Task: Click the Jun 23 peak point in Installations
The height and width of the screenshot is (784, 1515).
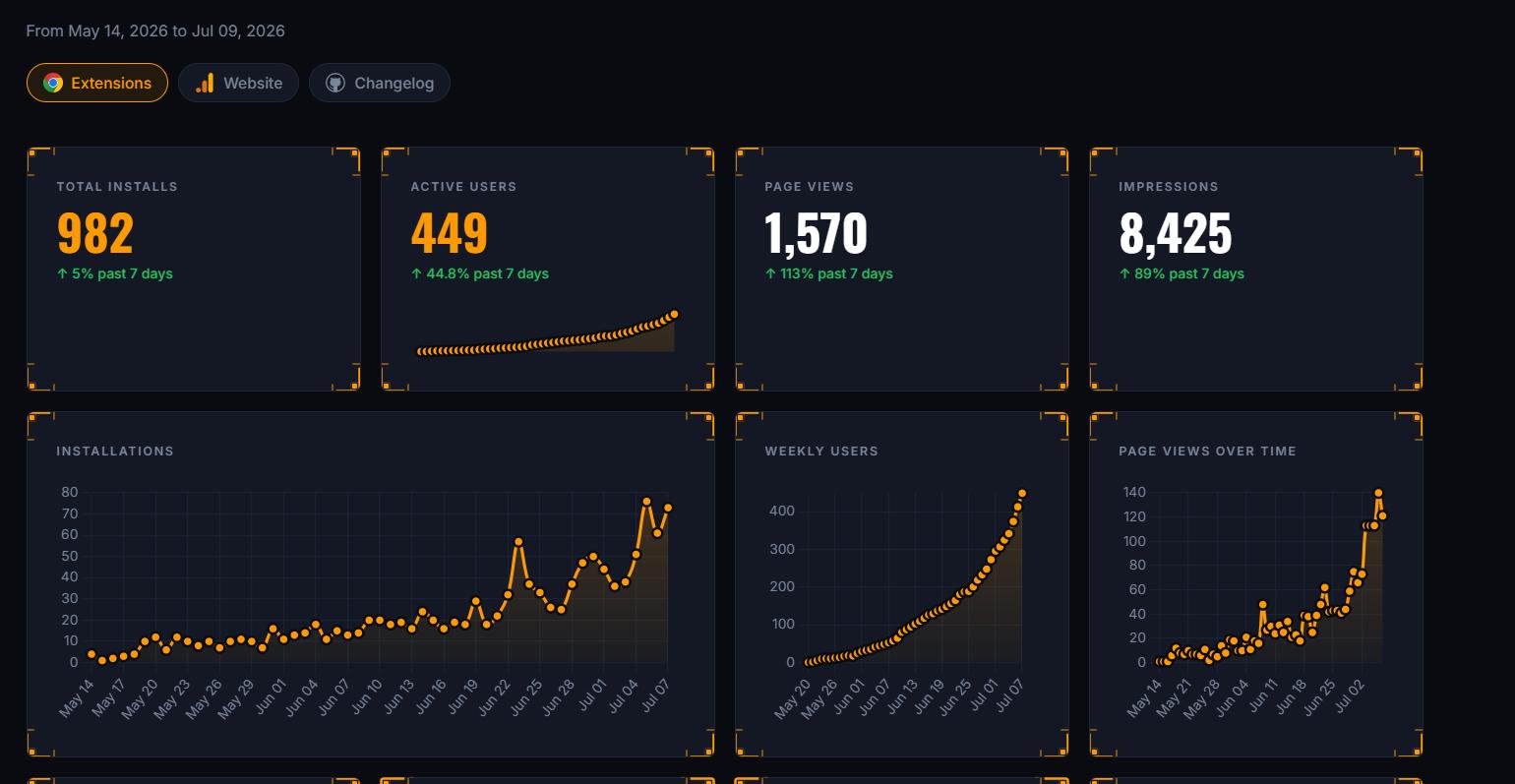Action: [518, 542]
